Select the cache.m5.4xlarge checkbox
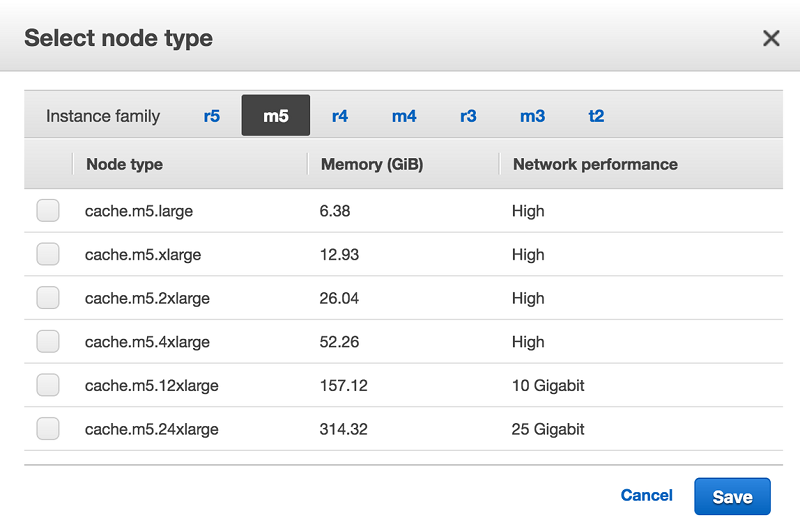Screen dimensions: 800x531 point(48,342)
